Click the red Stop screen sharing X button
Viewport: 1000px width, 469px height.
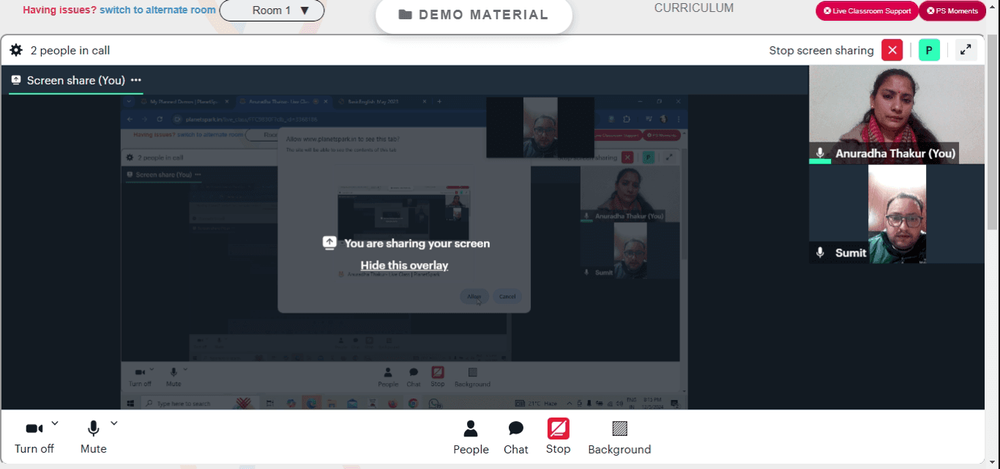click(x=892, y=50)
